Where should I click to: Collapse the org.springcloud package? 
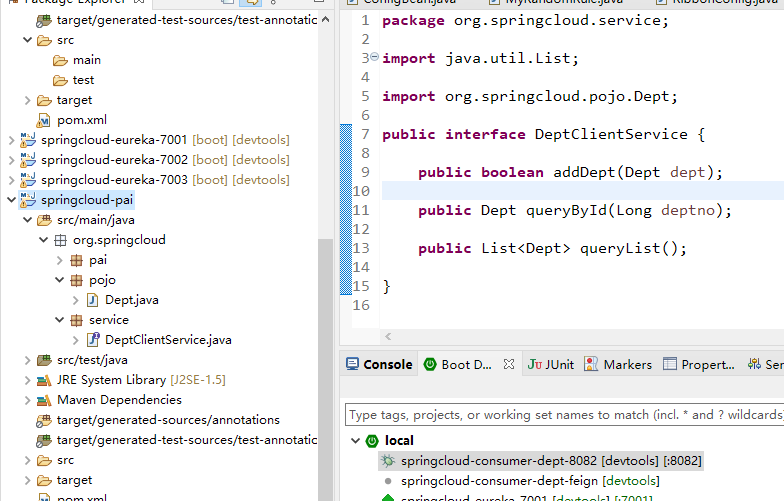(x=44, y=240)
